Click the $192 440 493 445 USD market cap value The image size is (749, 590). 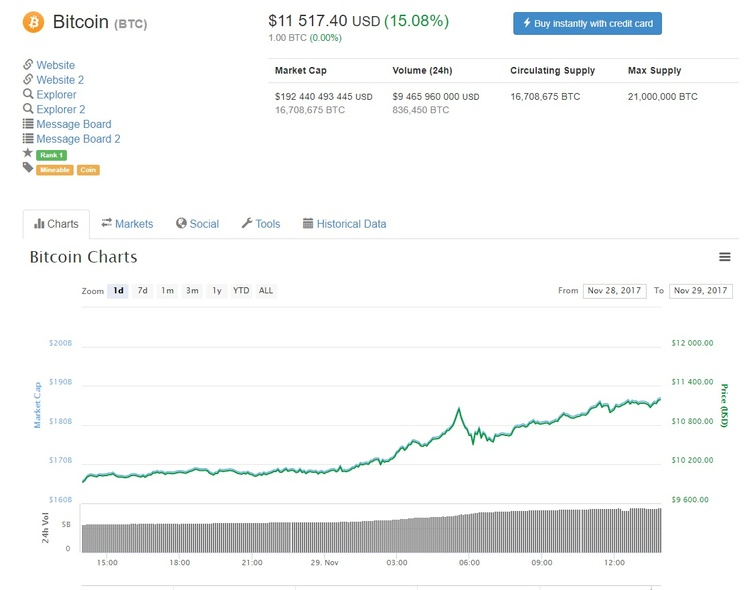point(324,97)
